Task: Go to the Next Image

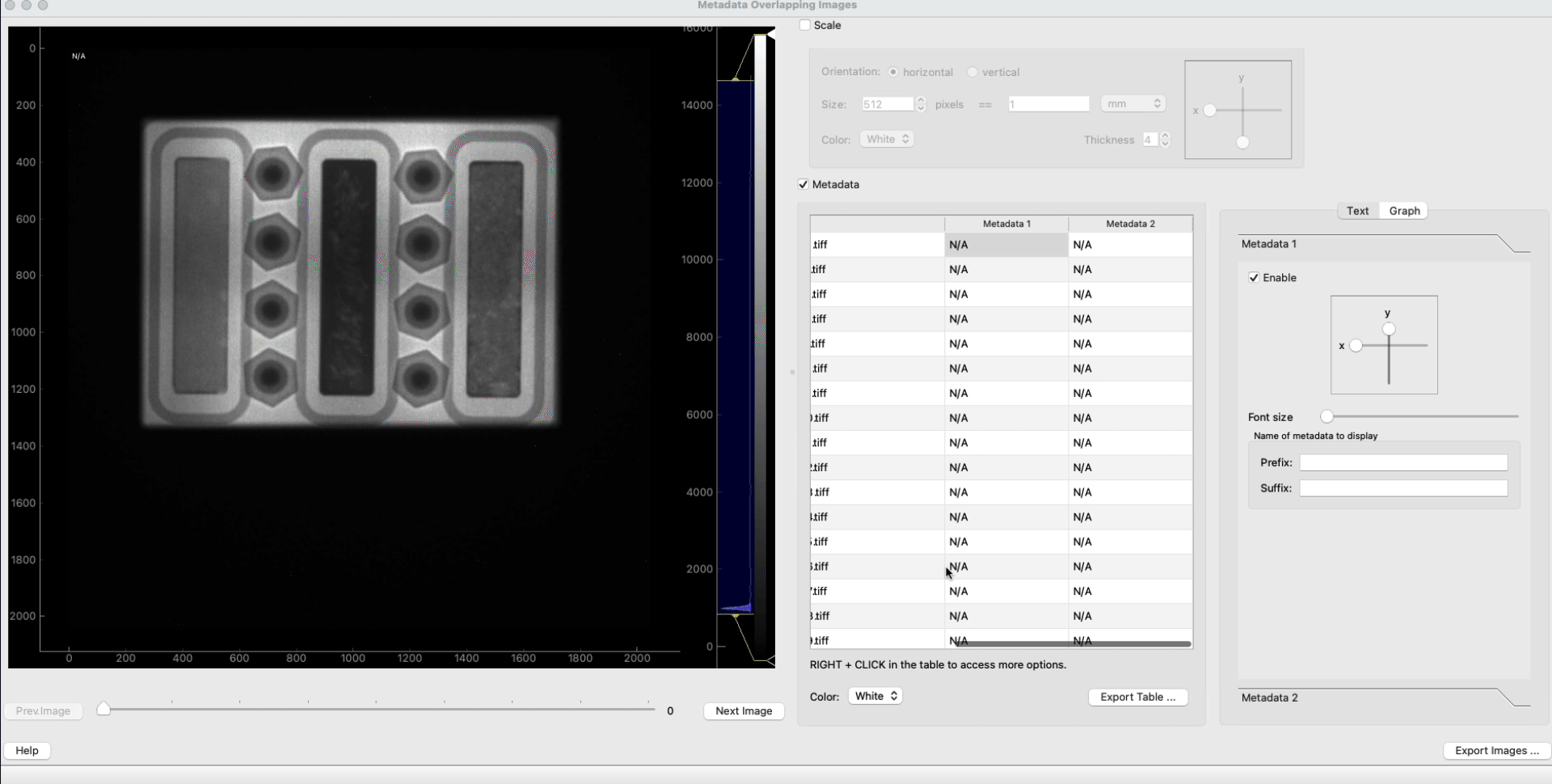Action: [x=743, y=710]
